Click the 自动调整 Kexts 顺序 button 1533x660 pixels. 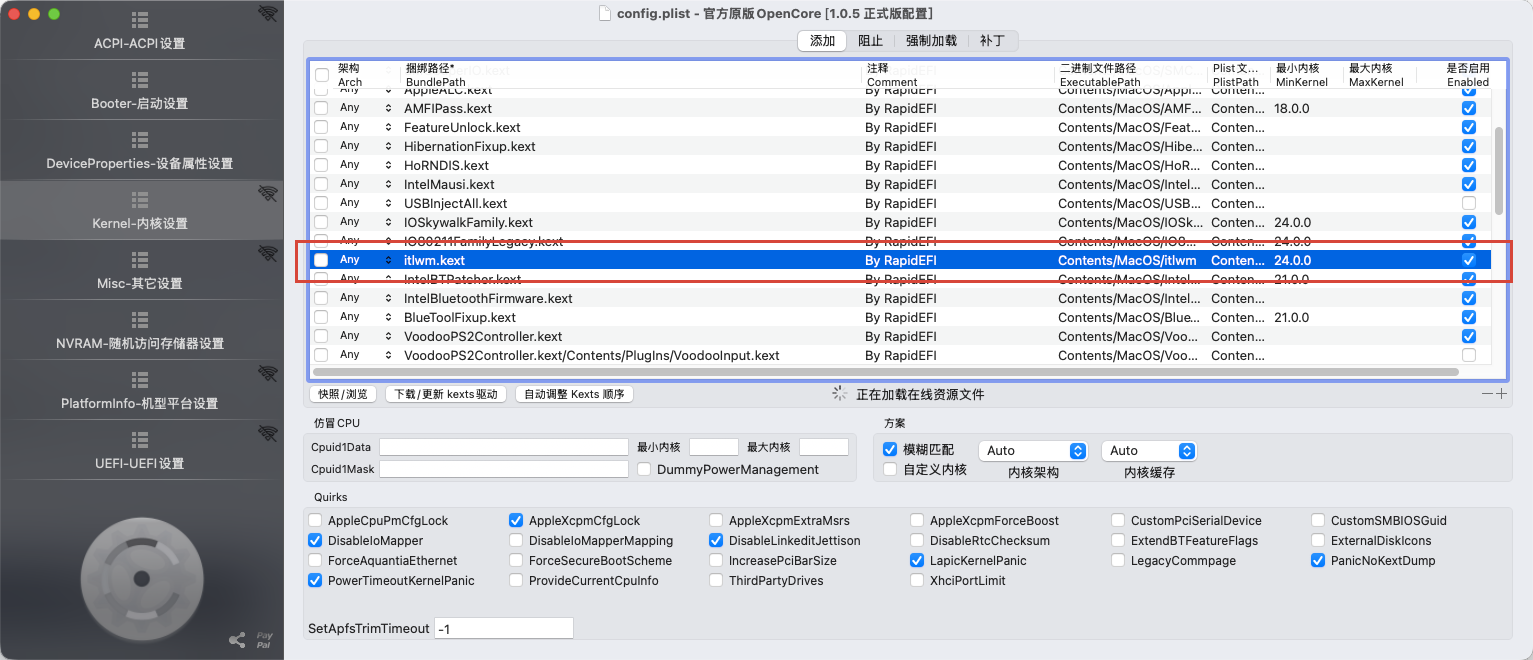[574, 394]
